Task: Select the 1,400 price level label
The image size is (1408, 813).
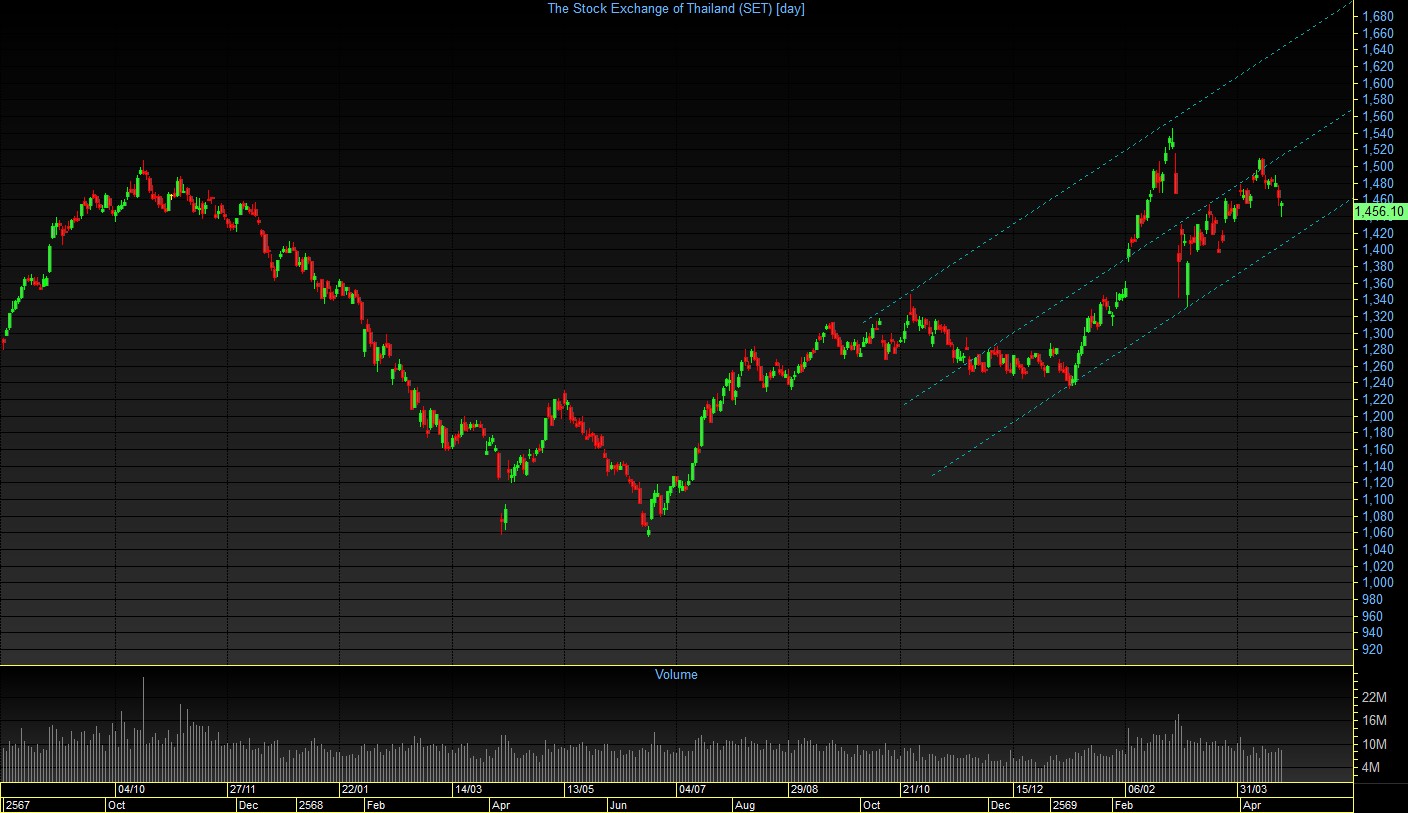Action: [1378, 249]
